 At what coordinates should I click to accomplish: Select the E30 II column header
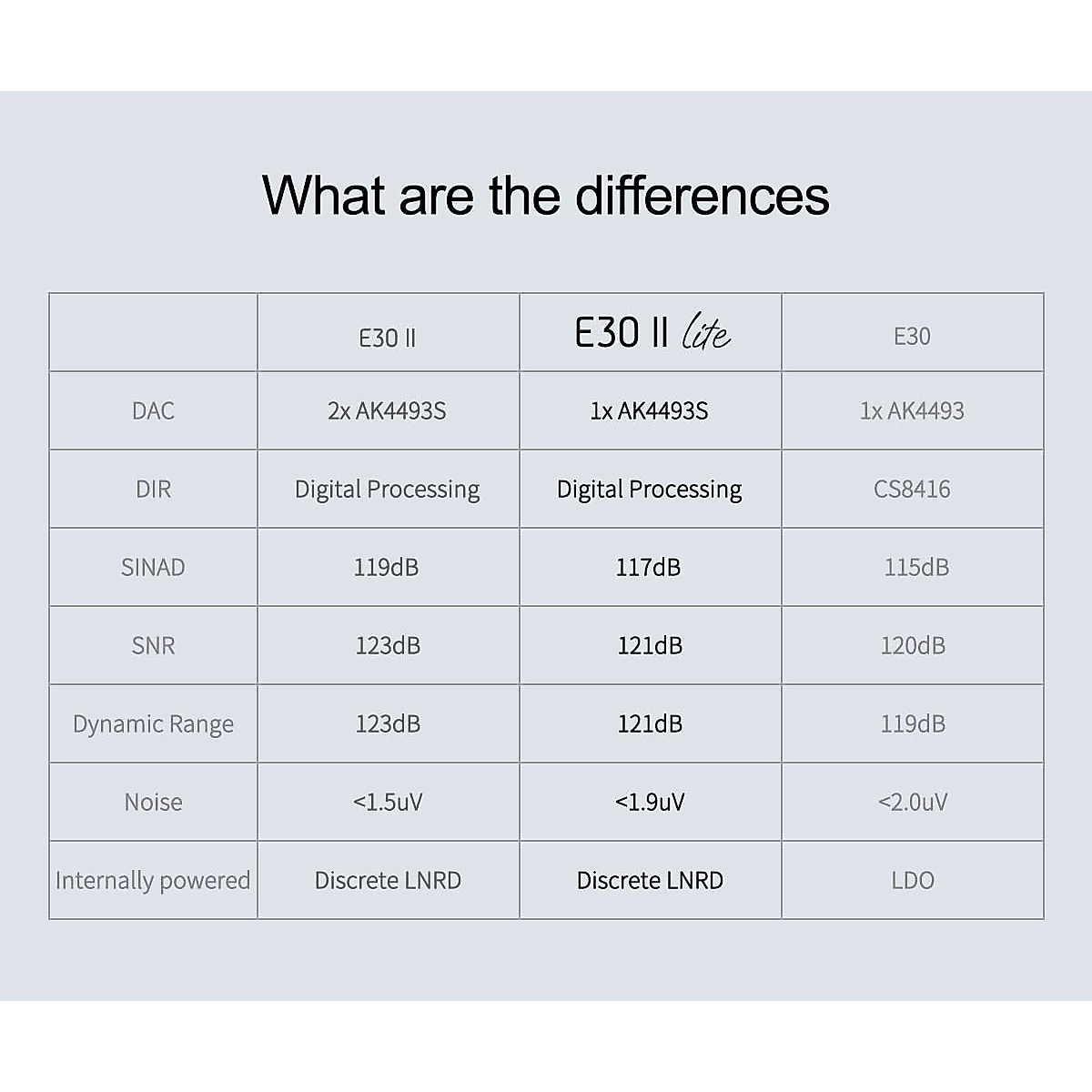click(388, 338)
